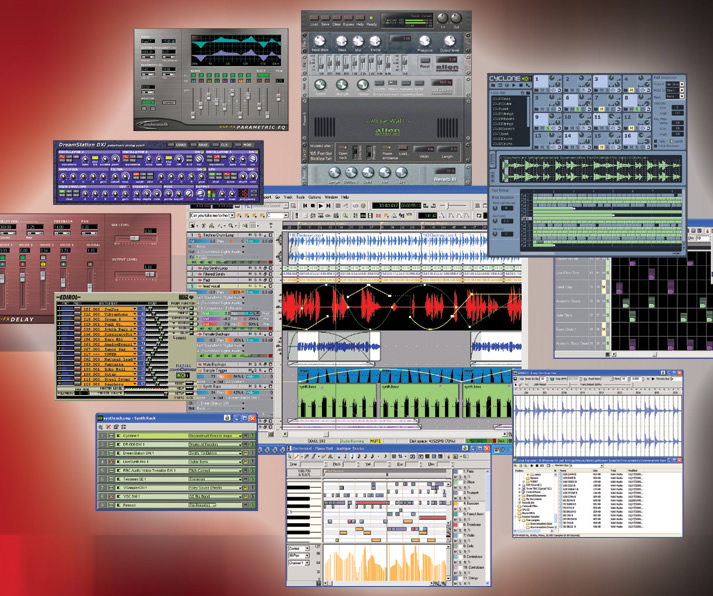Click the delete synth red X in Synth Rack
This screenshot has width=713, height=596.
(x=108, y=427)
